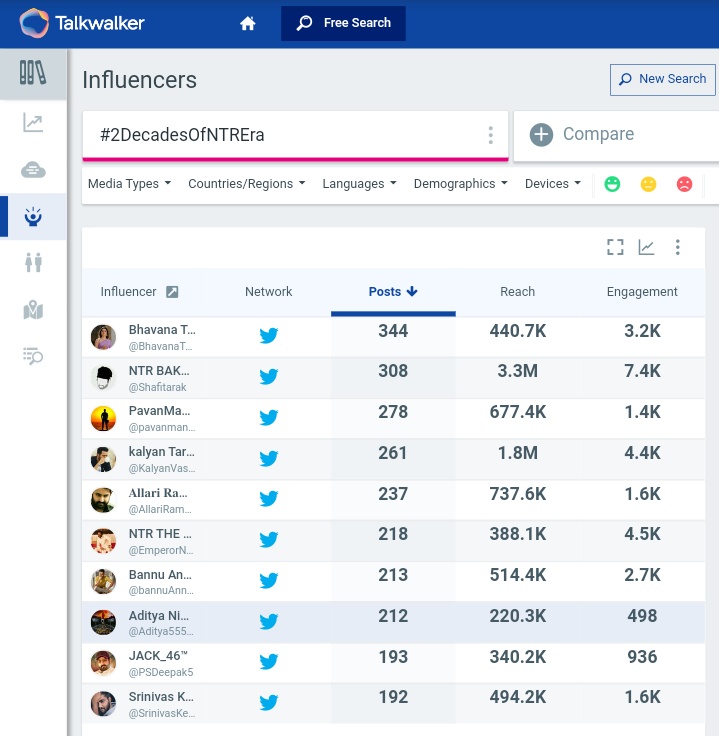The height and width of the screenshot is (736, 719).
Task: Click the Talkwalker logo
Action: [82, 23]
